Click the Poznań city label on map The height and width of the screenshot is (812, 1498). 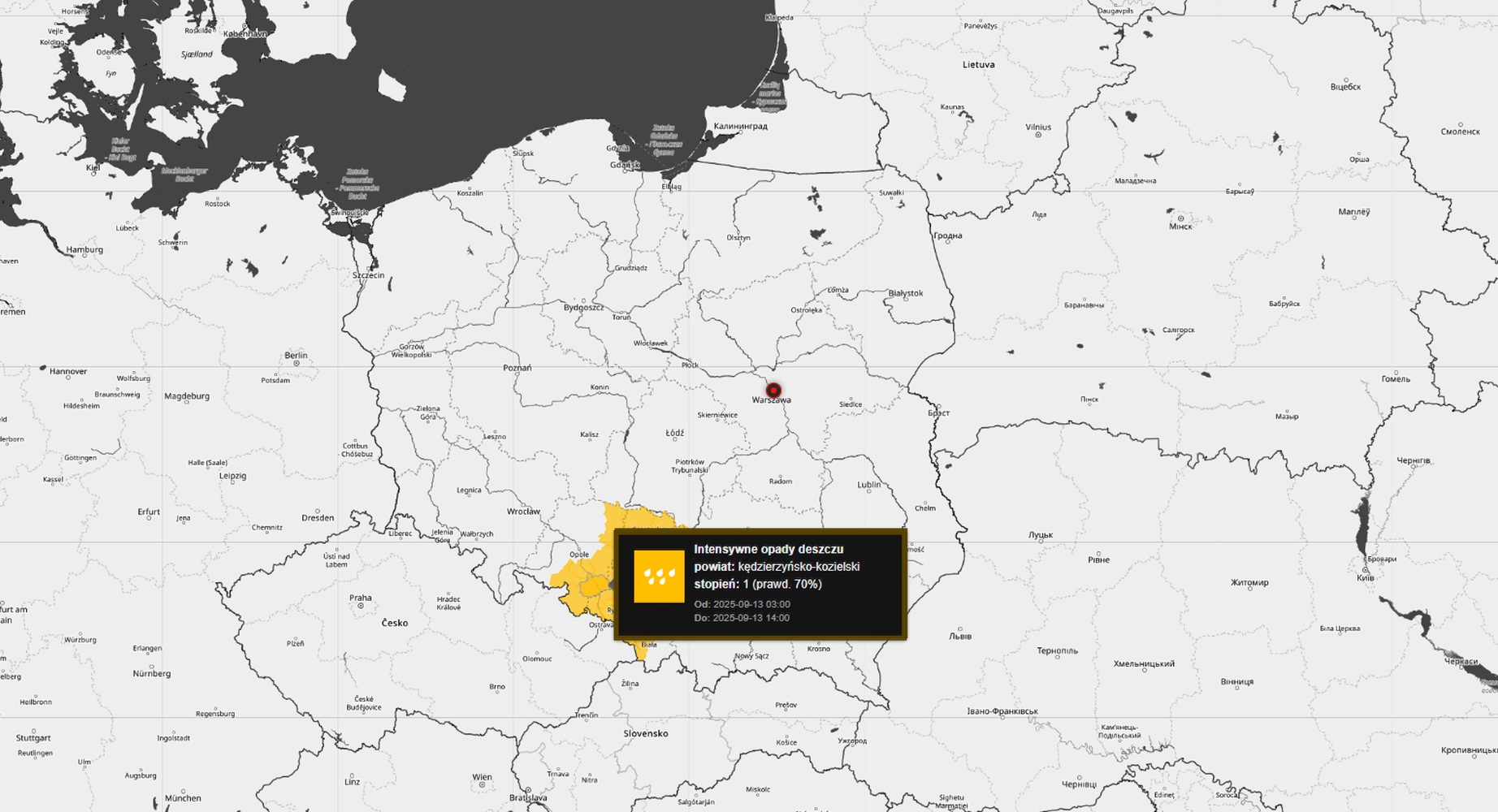(x=517, y=368)
